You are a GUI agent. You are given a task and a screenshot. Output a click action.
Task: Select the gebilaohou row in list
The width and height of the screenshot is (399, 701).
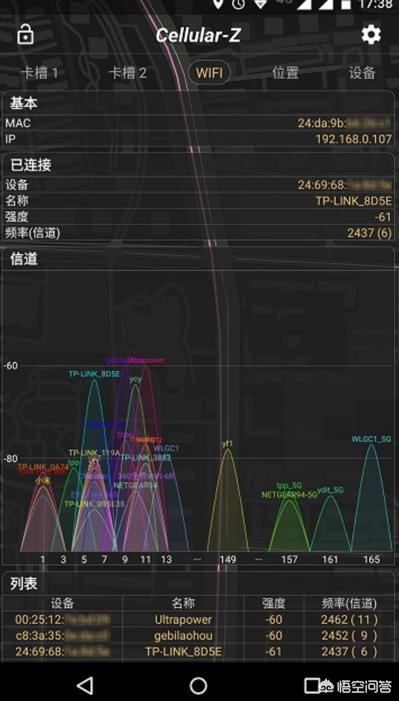coord(198,635)
